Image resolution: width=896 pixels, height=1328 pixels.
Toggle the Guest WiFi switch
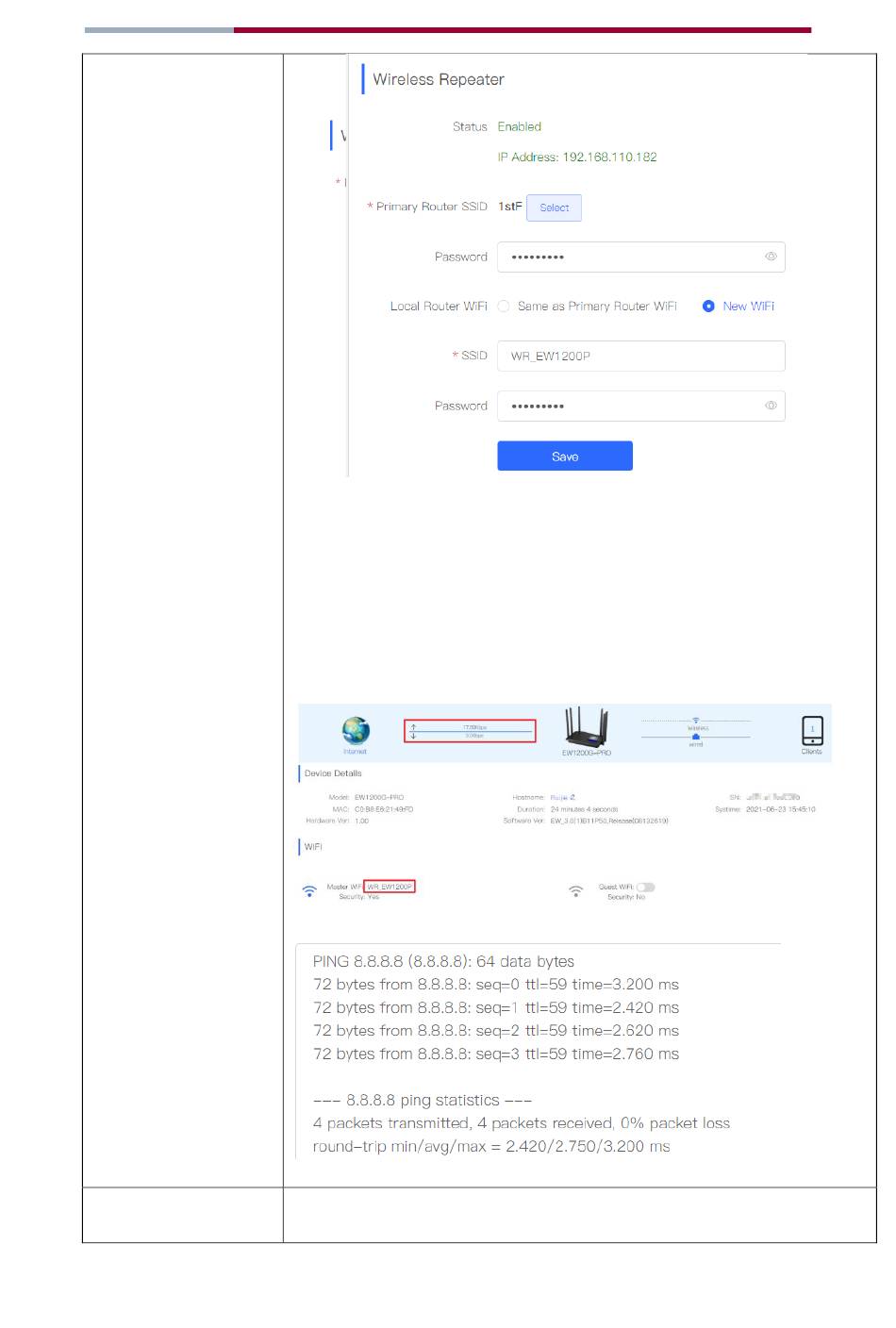tap(646, 887)
